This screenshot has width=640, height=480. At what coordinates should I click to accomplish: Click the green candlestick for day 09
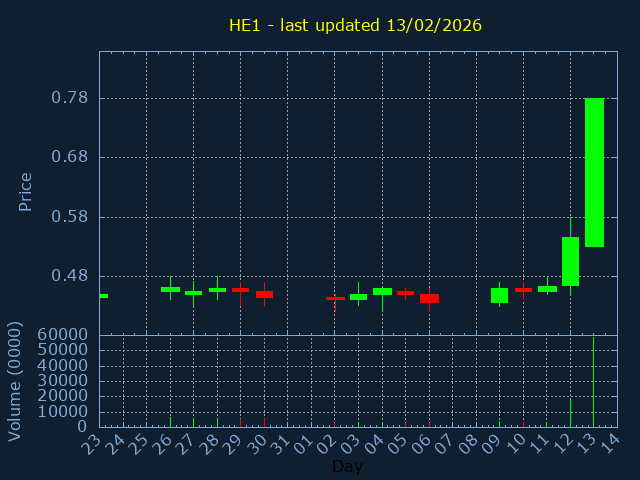click(499, 295)
